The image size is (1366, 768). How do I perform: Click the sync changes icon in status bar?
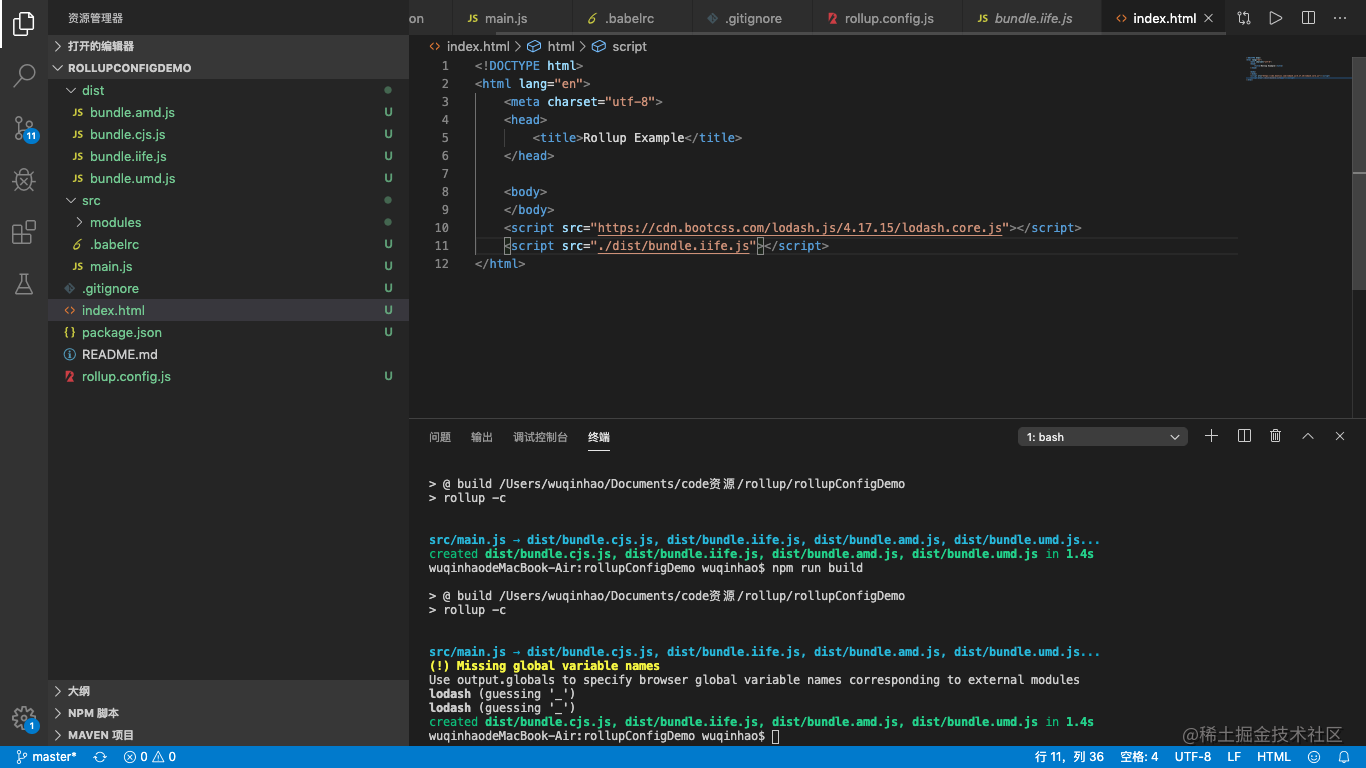100,757
